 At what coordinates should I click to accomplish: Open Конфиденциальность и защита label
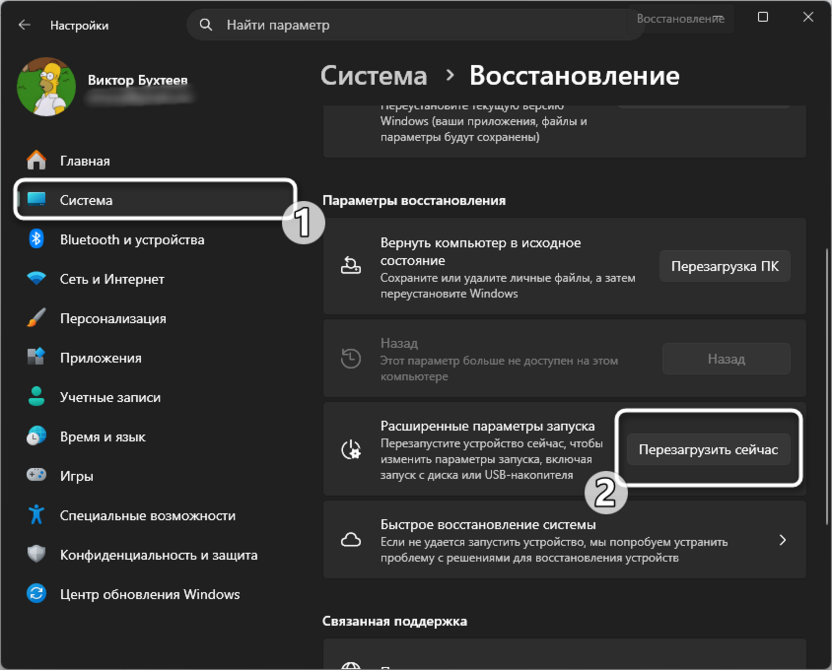(159, 555)
